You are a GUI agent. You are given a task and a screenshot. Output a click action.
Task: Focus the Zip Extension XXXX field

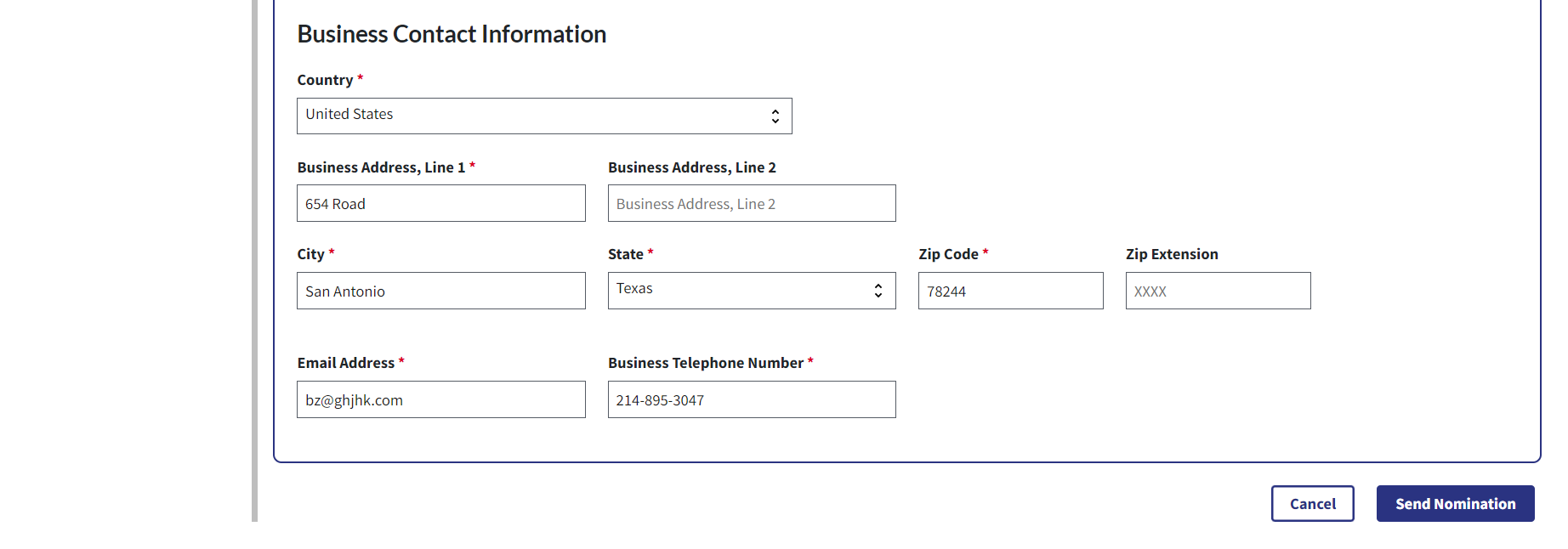(x=1218, y=291)
